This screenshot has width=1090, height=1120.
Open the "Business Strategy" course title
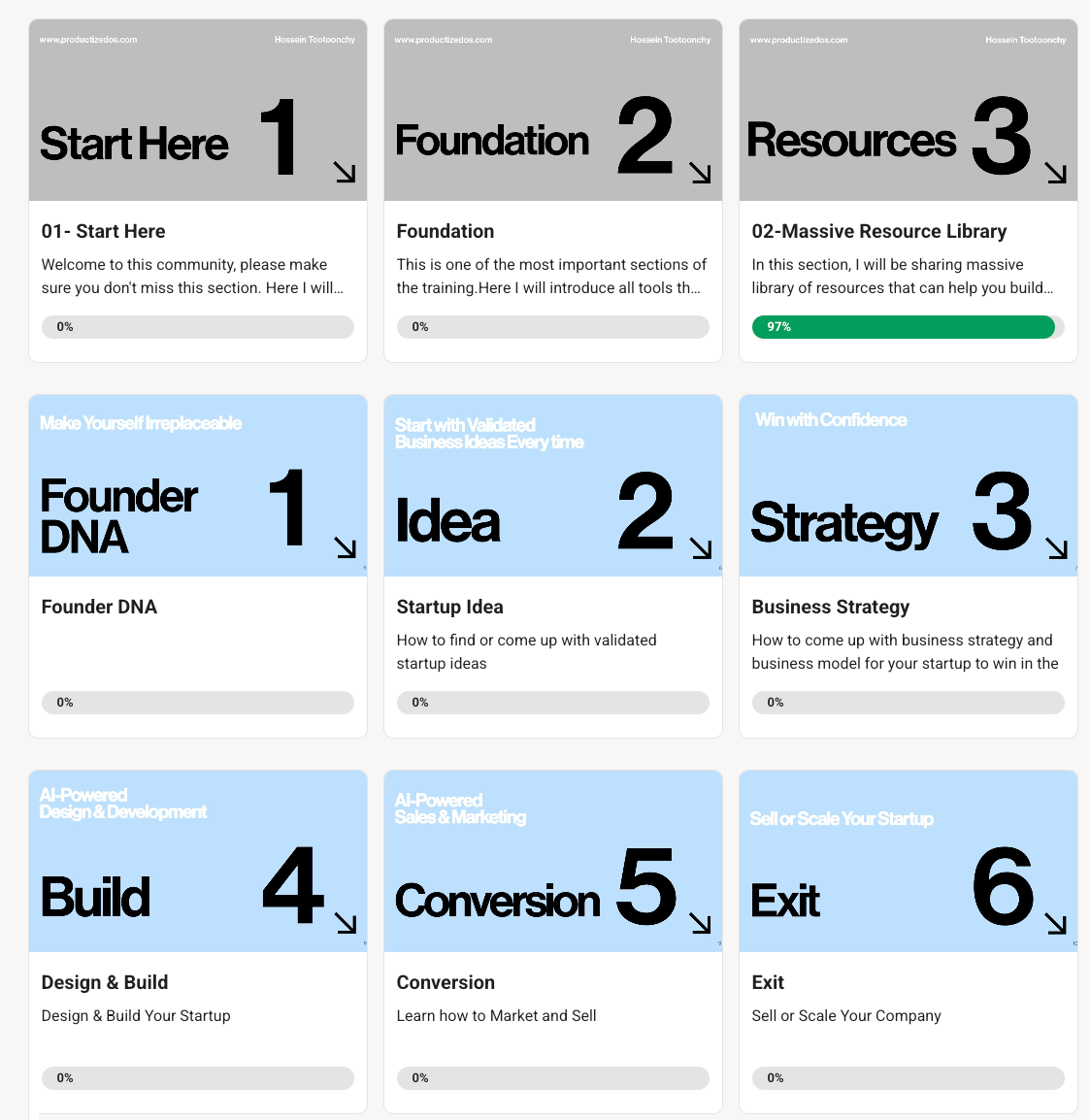(830, 607)
